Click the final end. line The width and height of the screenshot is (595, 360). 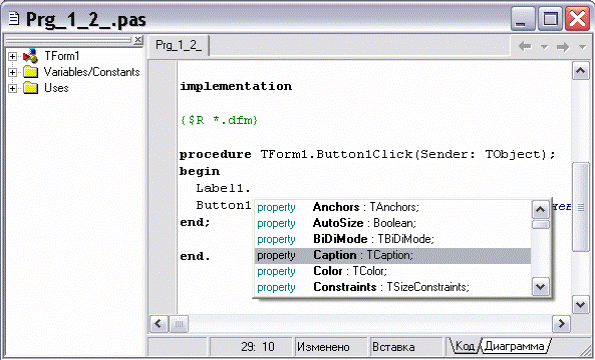click(195, 256)
